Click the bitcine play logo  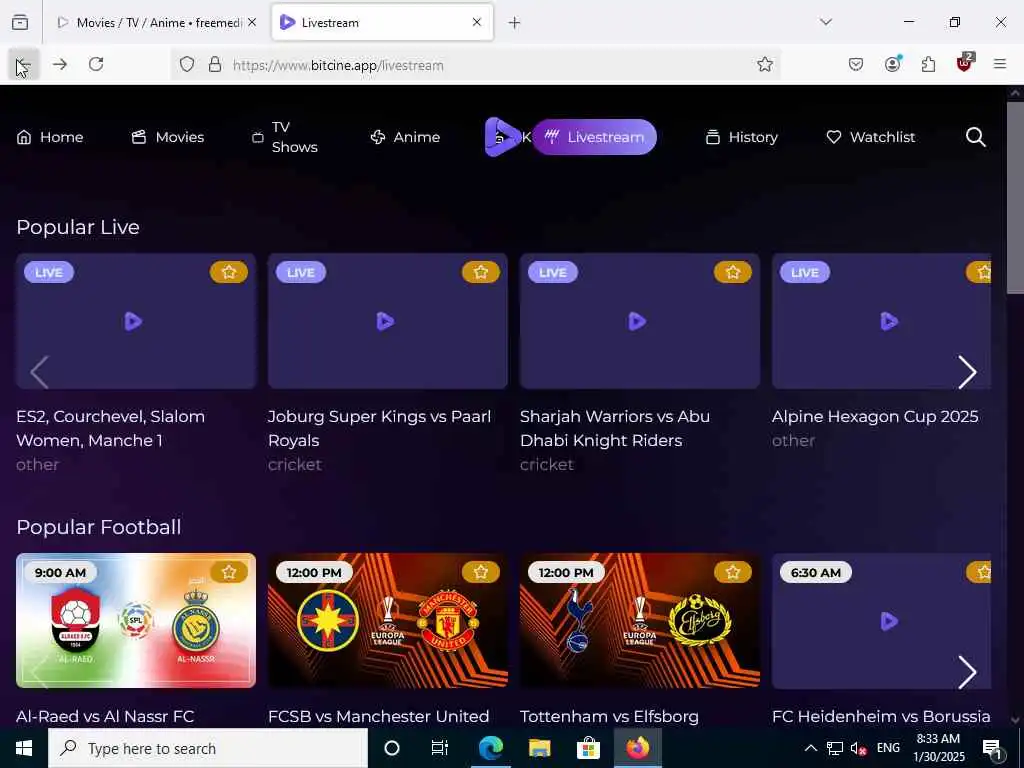click(x=501, y=136)
